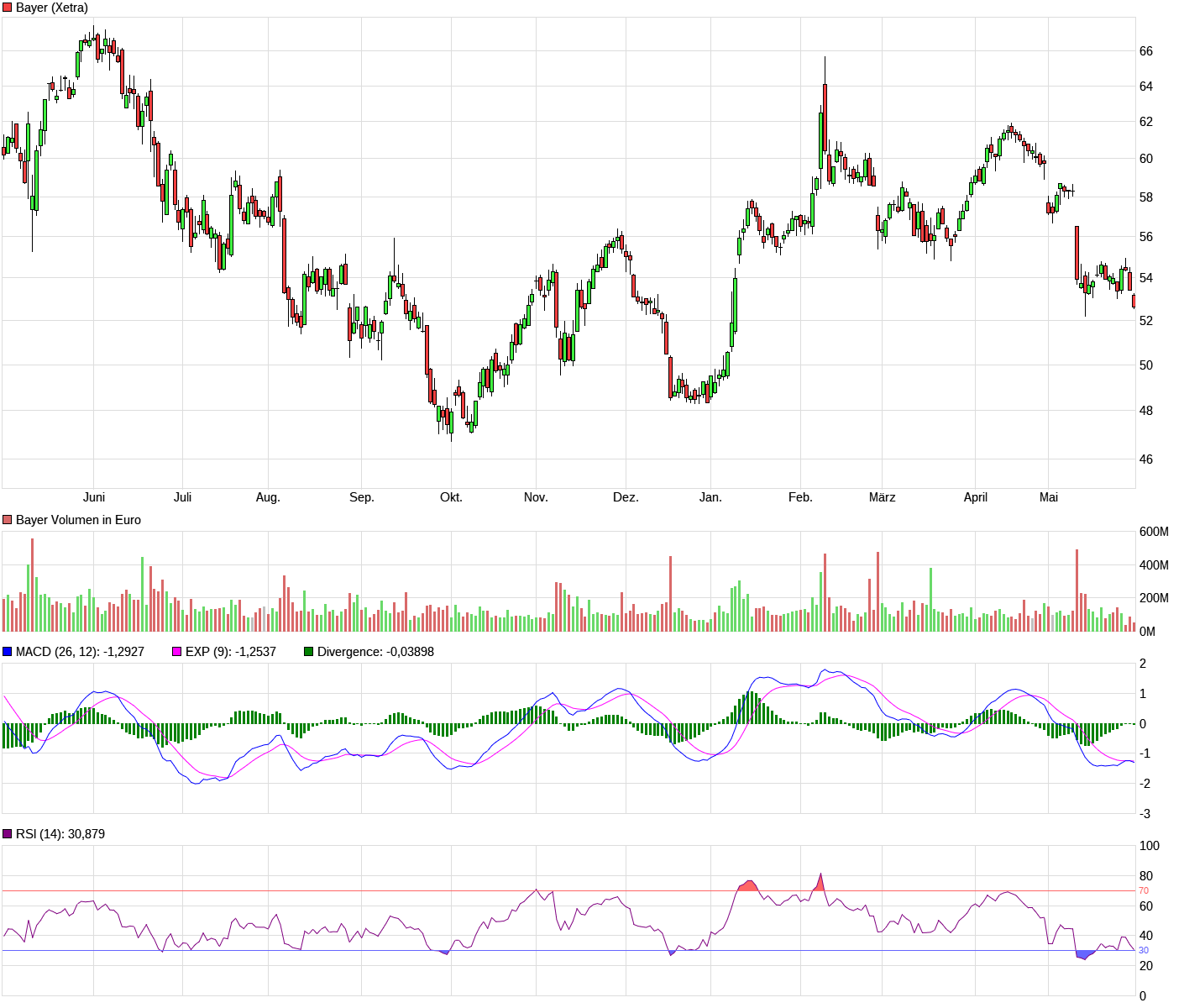Click the Aug. month label
The height and width of the screenshot is (1008, 1184).
268,497
